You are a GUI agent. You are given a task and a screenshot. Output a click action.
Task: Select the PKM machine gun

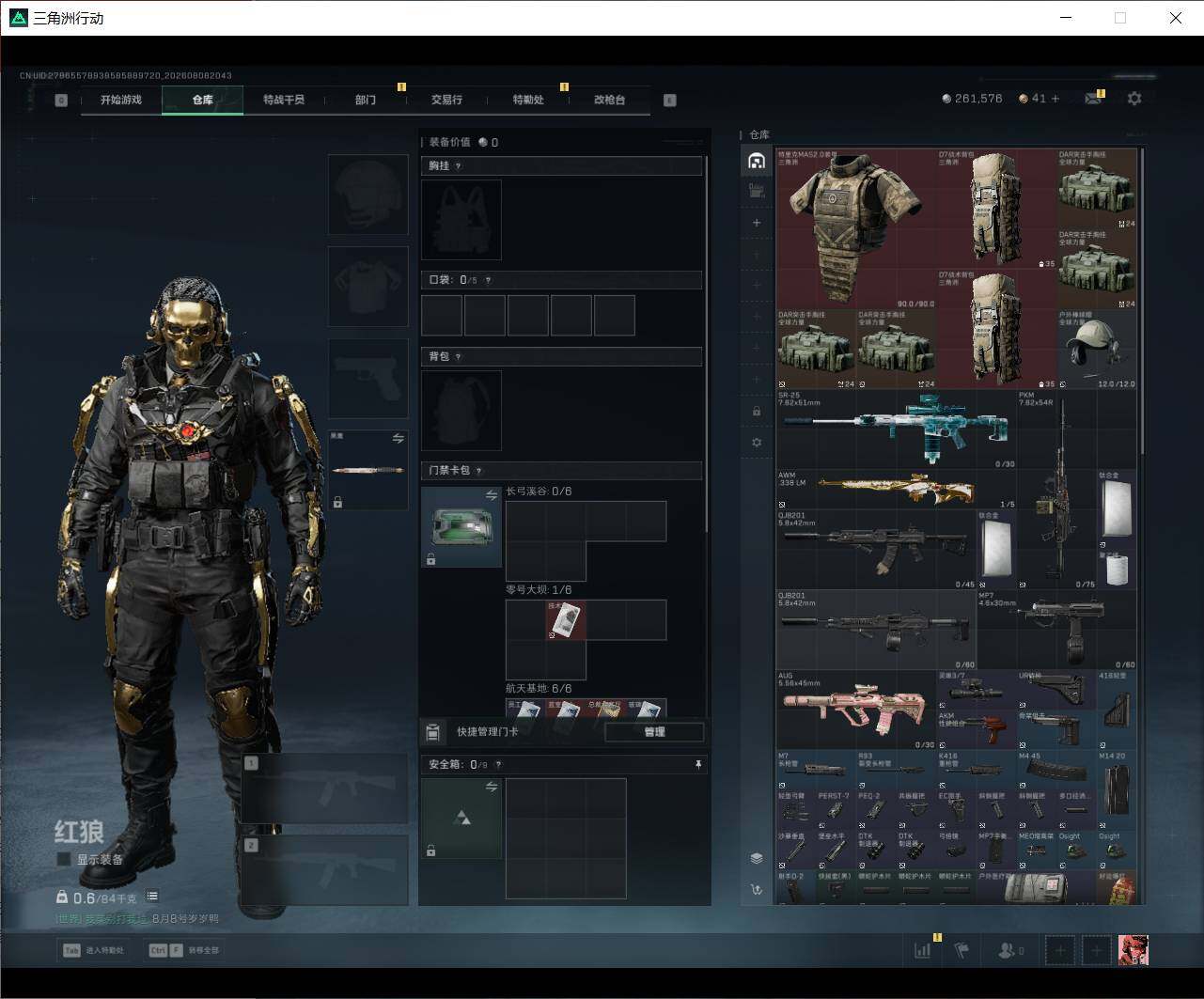(1056, 490)
